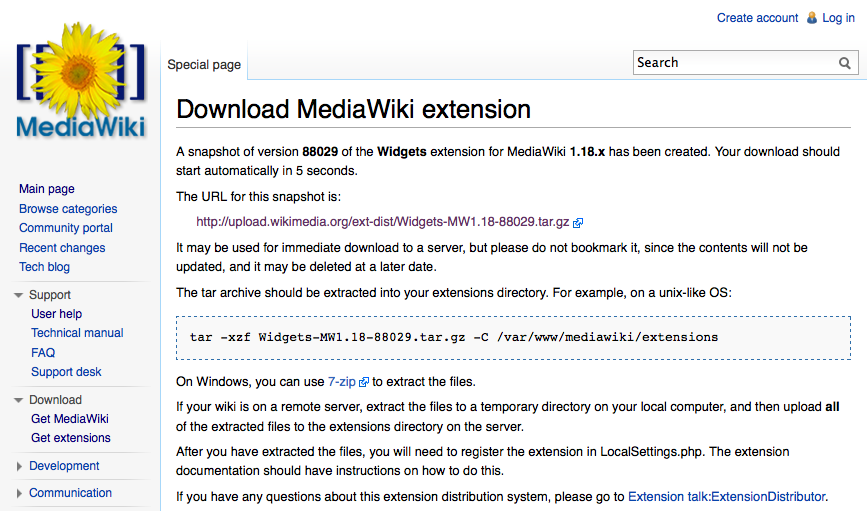
Task: Click the magnifying glass search icon
Action: pyautogui.click(x=845, y=63)
